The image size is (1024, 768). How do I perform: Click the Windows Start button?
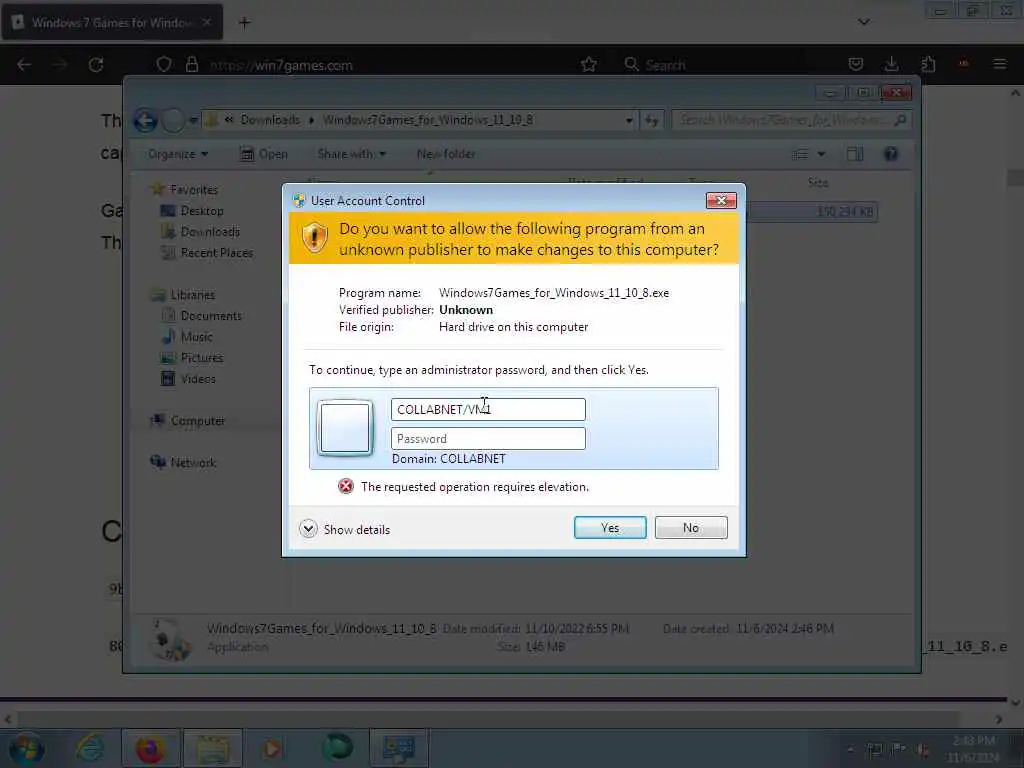[27, 748]
